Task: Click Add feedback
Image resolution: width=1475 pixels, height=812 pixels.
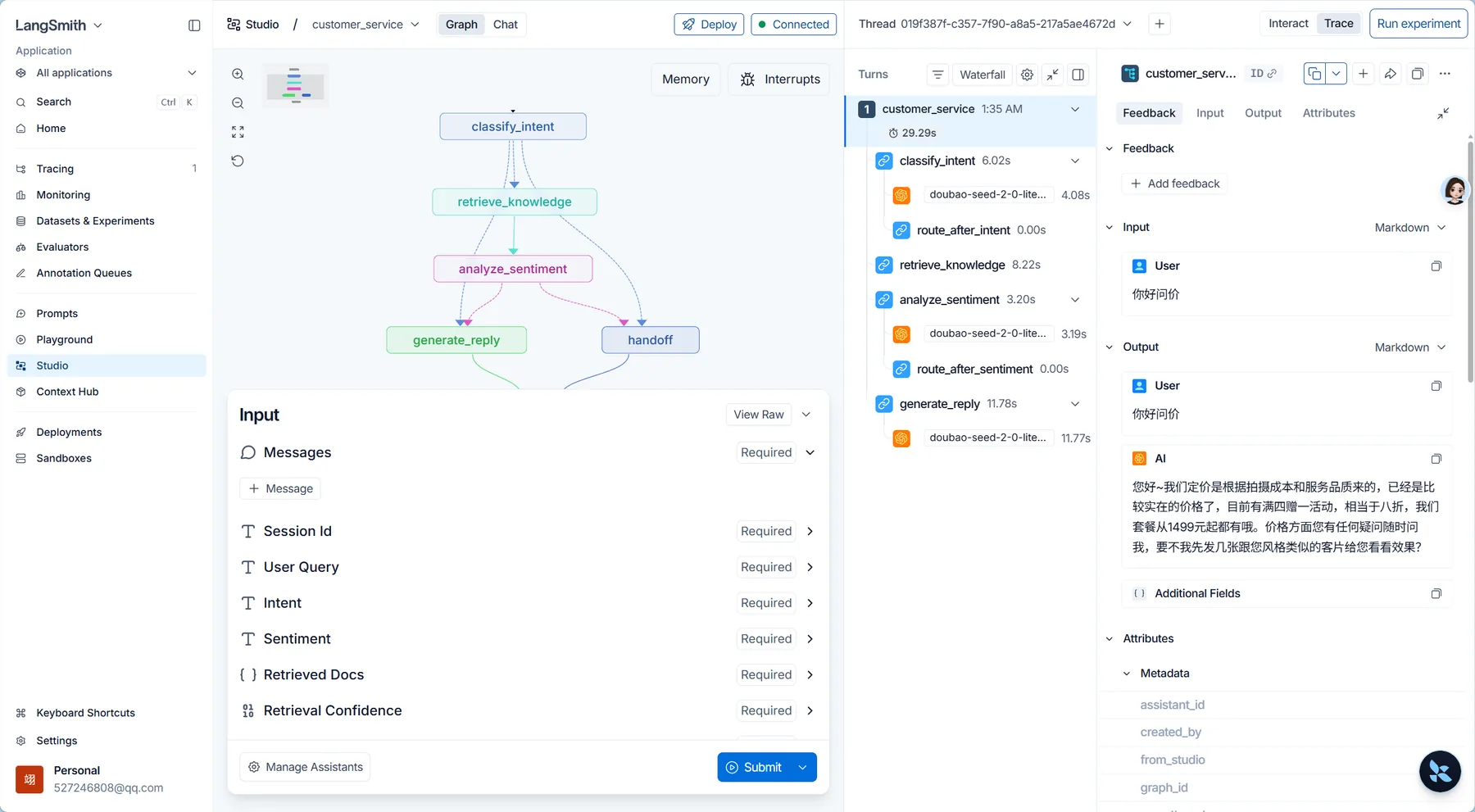Action: click(1175, 184)
